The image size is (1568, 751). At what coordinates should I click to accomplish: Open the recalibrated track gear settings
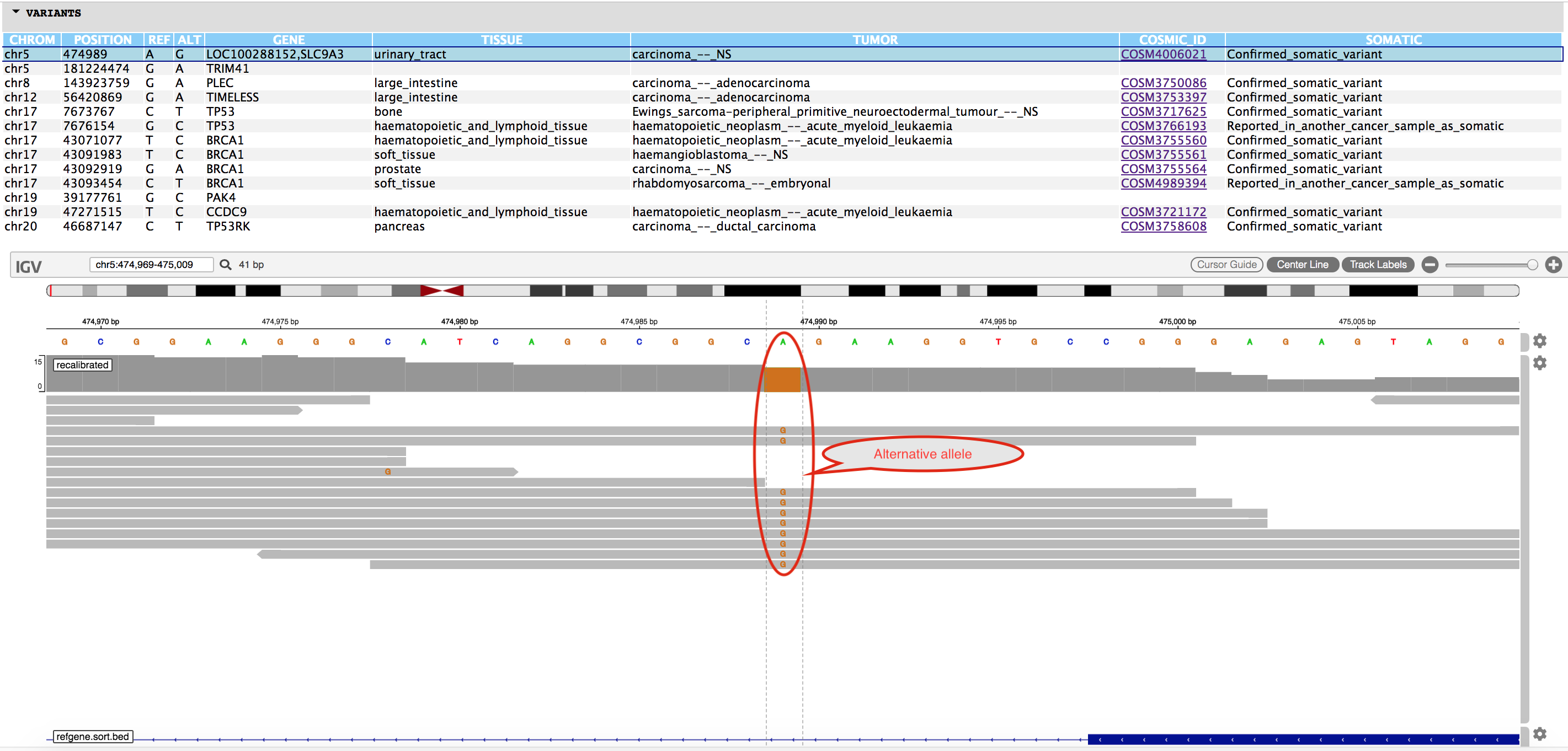tap(1539, 363)
